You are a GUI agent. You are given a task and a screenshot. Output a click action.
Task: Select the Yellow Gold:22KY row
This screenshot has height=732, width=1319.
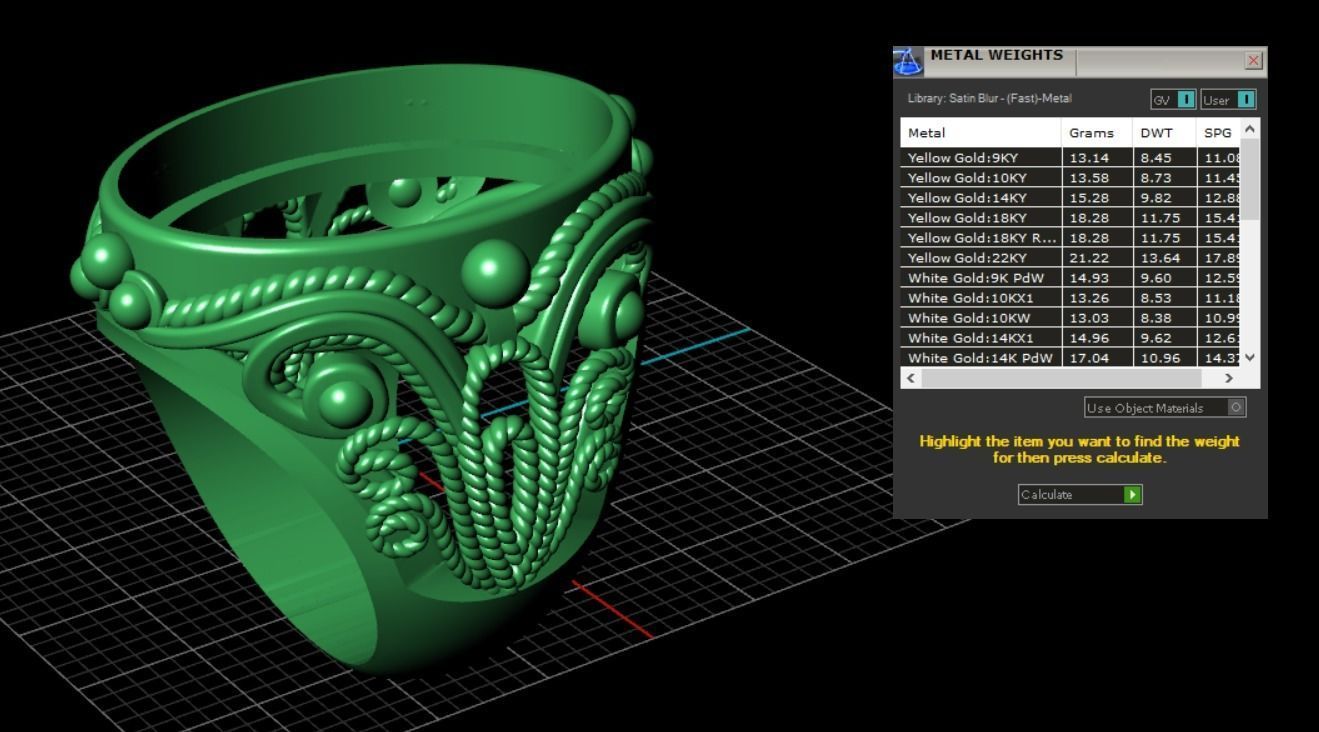point(1070,258)
